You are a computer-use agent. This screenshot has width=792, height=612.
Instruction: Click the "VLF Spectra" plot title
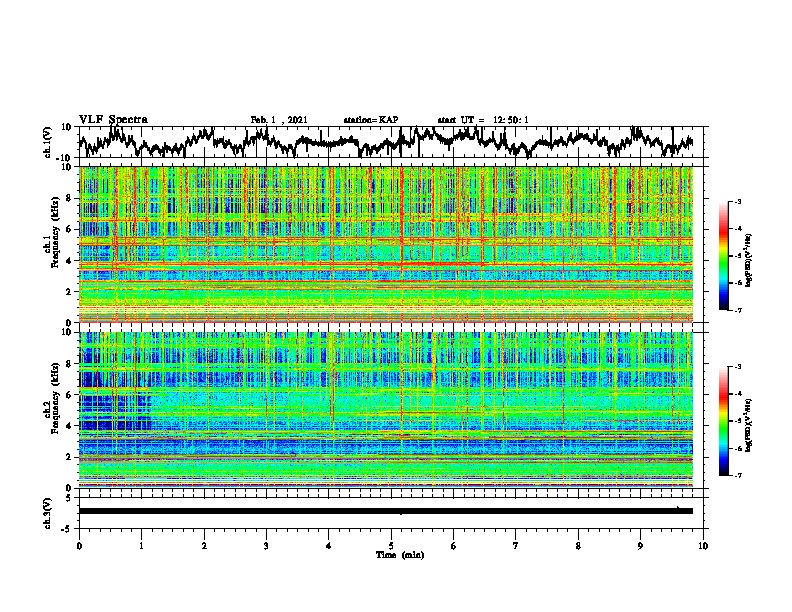[113, 120]
